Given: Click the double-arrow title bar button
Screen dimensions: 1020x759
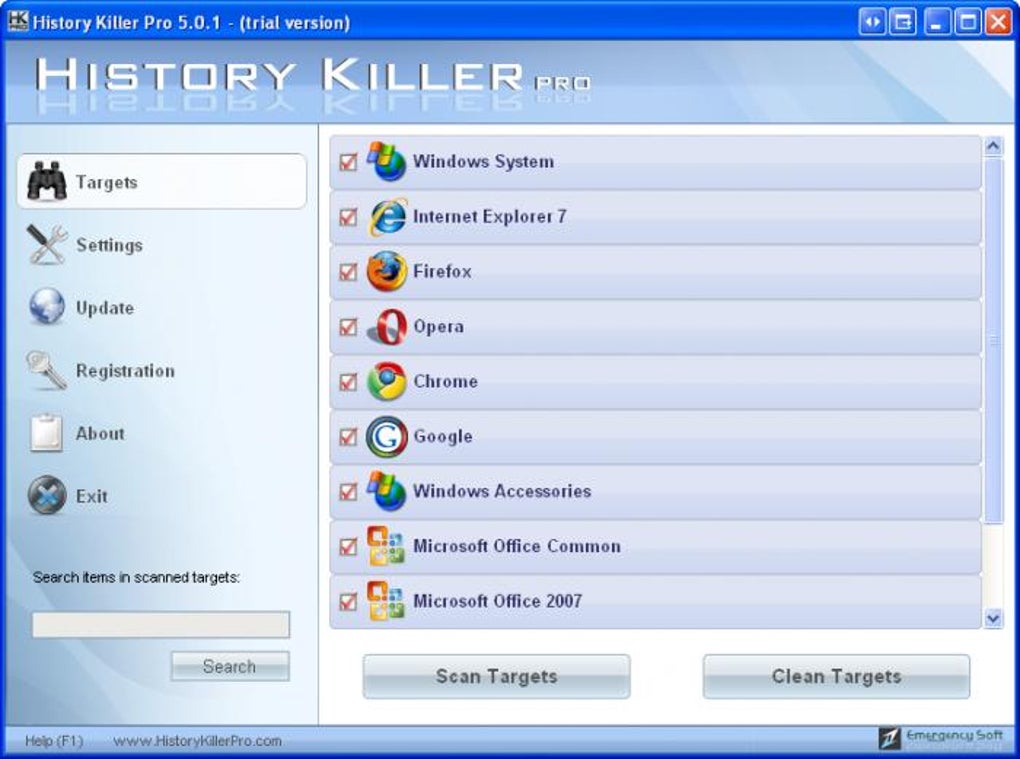Looking at the screenshot, I should click(872, 23).
